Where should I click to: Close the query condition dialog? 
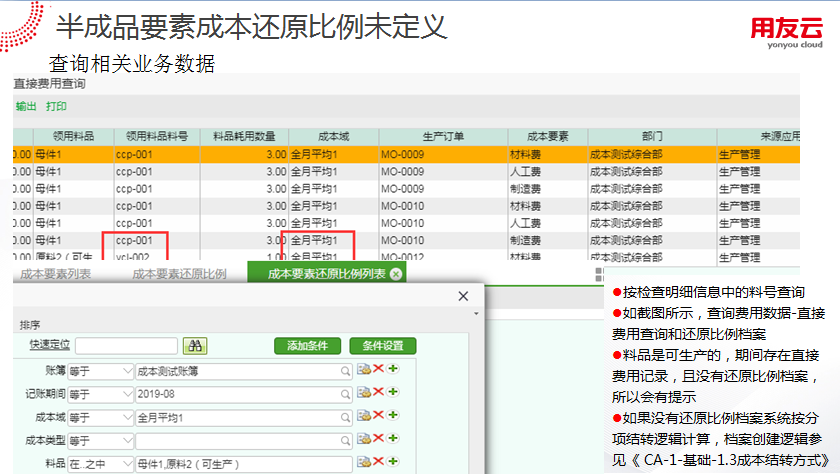tap(462, 297)
